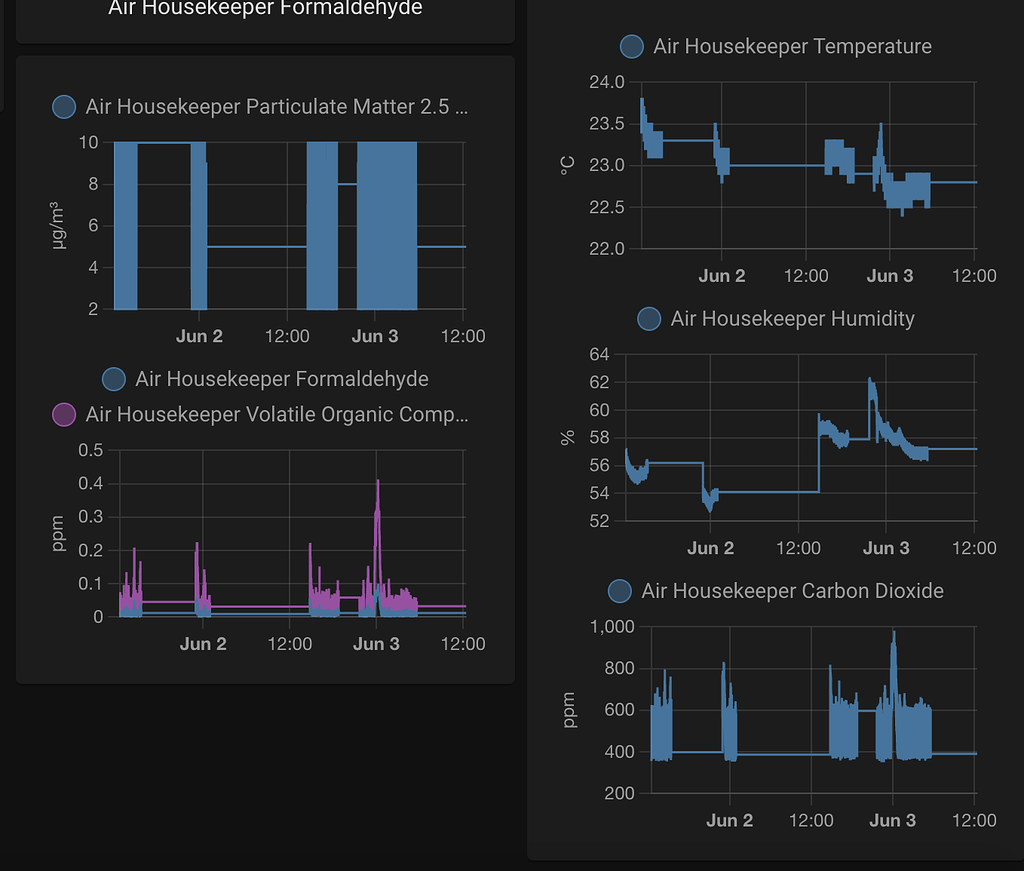Click the Air Housekeeper Humidity legend label

click(792, 319)
